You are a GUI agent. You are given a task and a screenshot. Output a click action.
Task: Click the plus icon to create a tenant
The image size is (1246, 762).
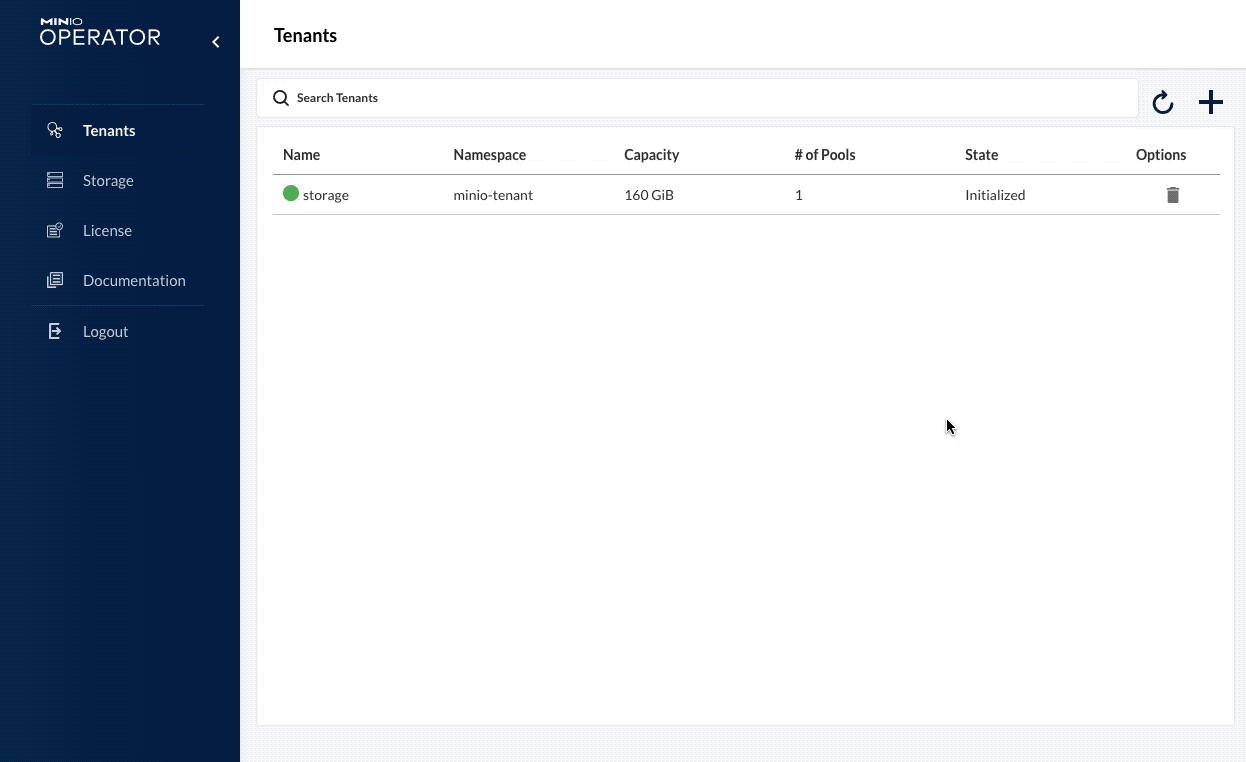coord(1210,101)
